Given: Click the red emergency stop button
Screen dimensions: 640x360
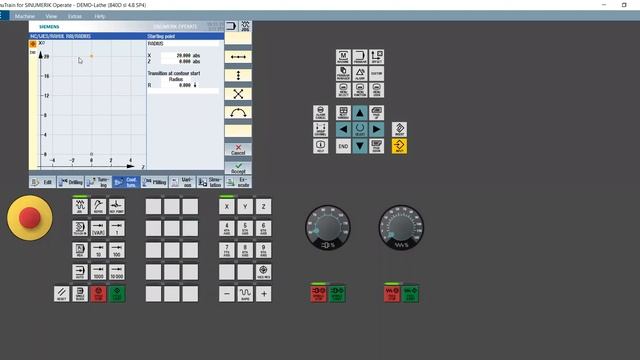Looking at the screenshot, I should coord(29,218).
